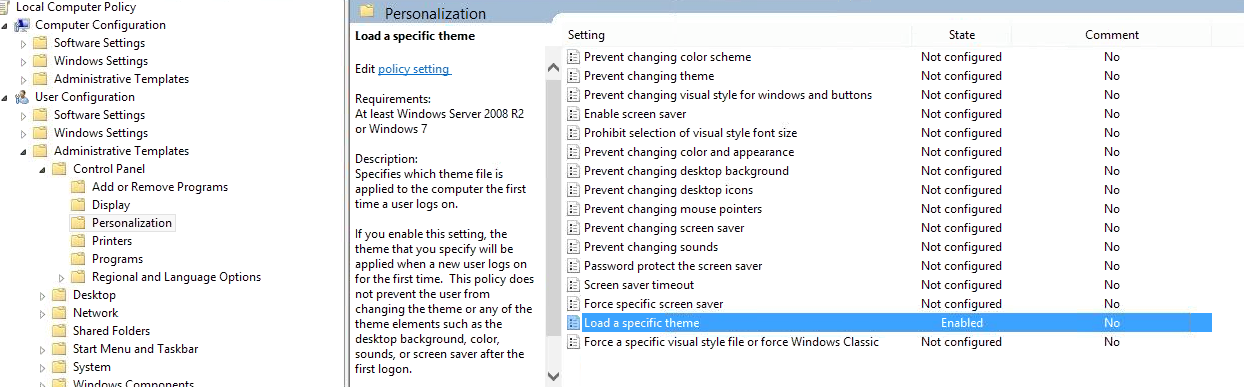
Task: Click the Computer Configuration icon
Action: coord(22,25)
